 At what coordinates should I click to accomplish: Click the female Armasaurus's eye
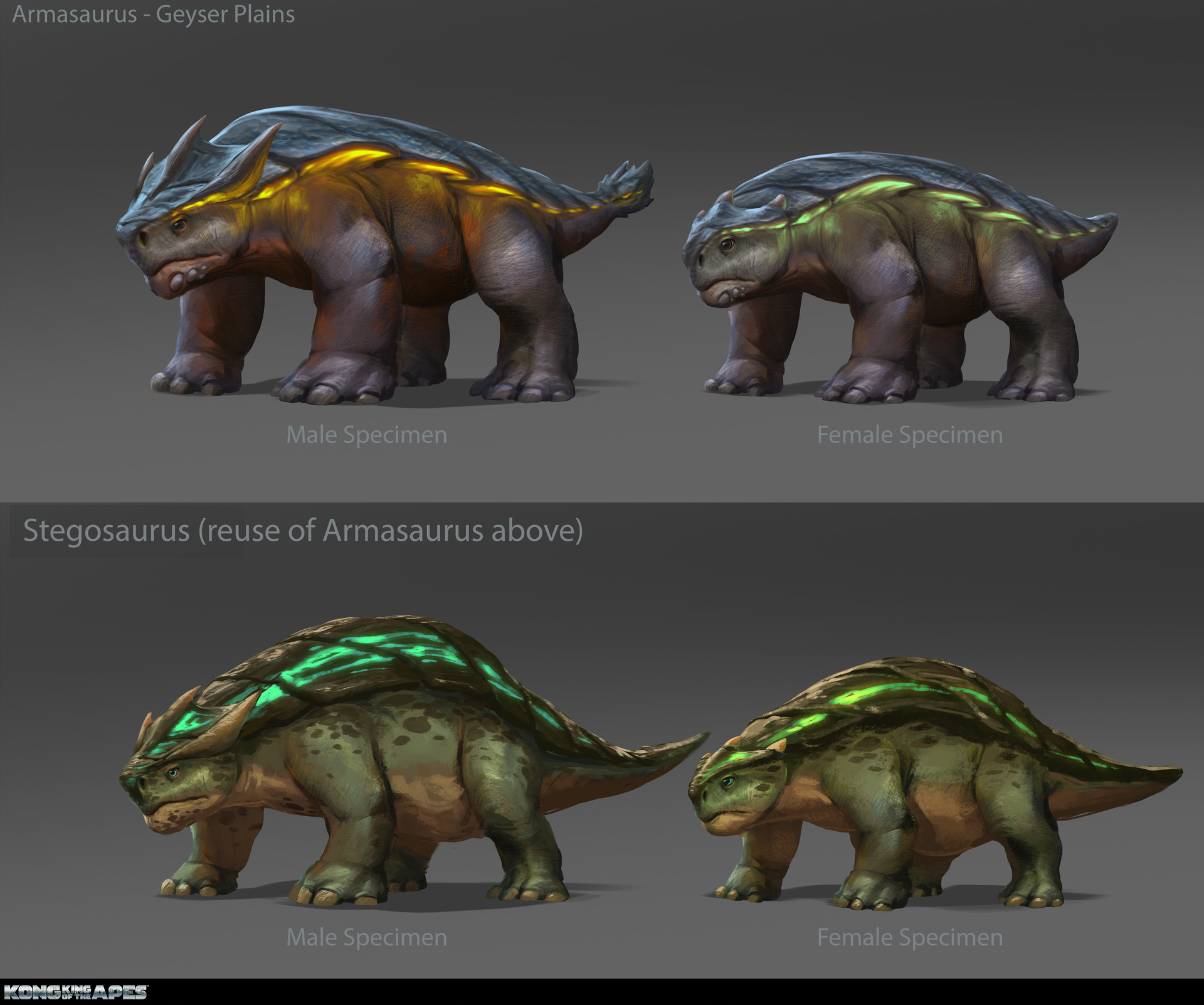click(x=727, y=243)
